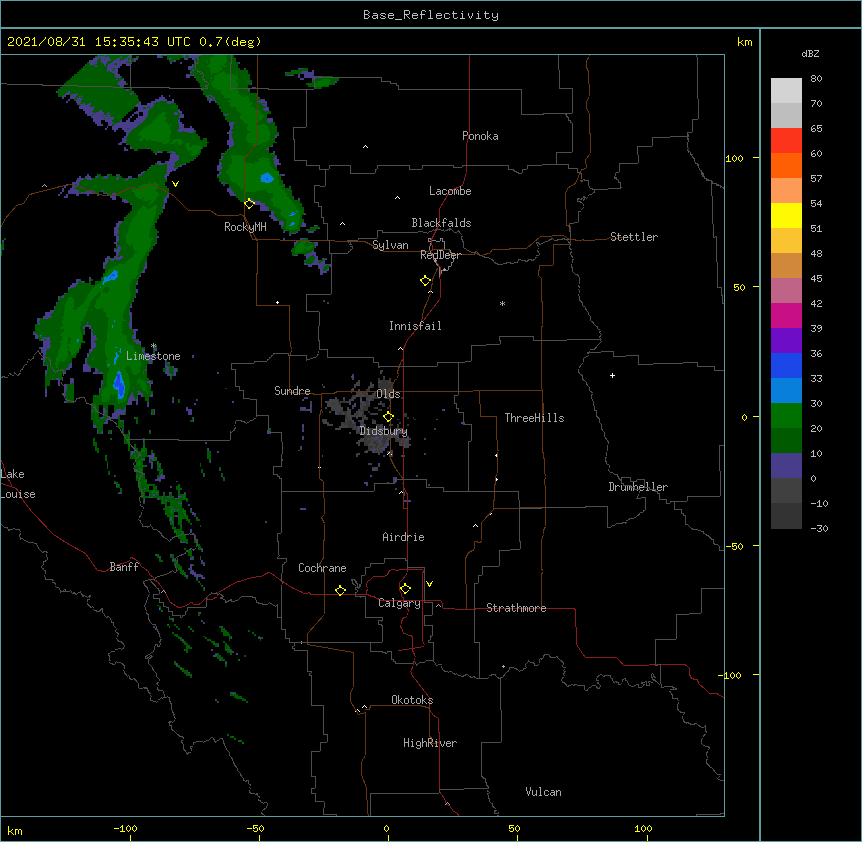Viewport: 862px width, 842px height.
Task: Click the yellow V marker northwest of RockyMH
Action: (x=175, y=184)
